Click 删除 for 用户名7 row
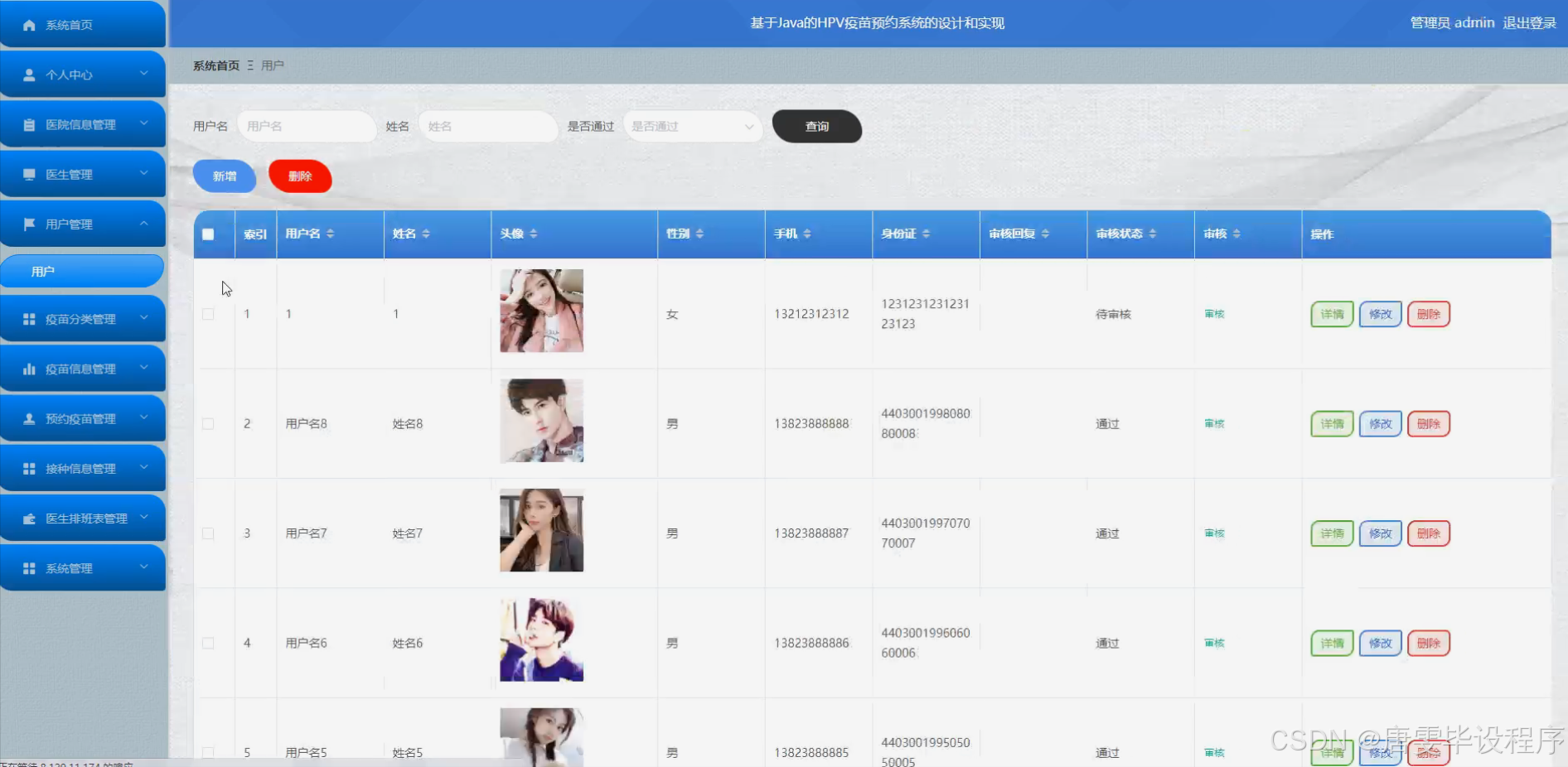Image resolution: width=1568 pixels, height=767 pixels. point(1429,533)
